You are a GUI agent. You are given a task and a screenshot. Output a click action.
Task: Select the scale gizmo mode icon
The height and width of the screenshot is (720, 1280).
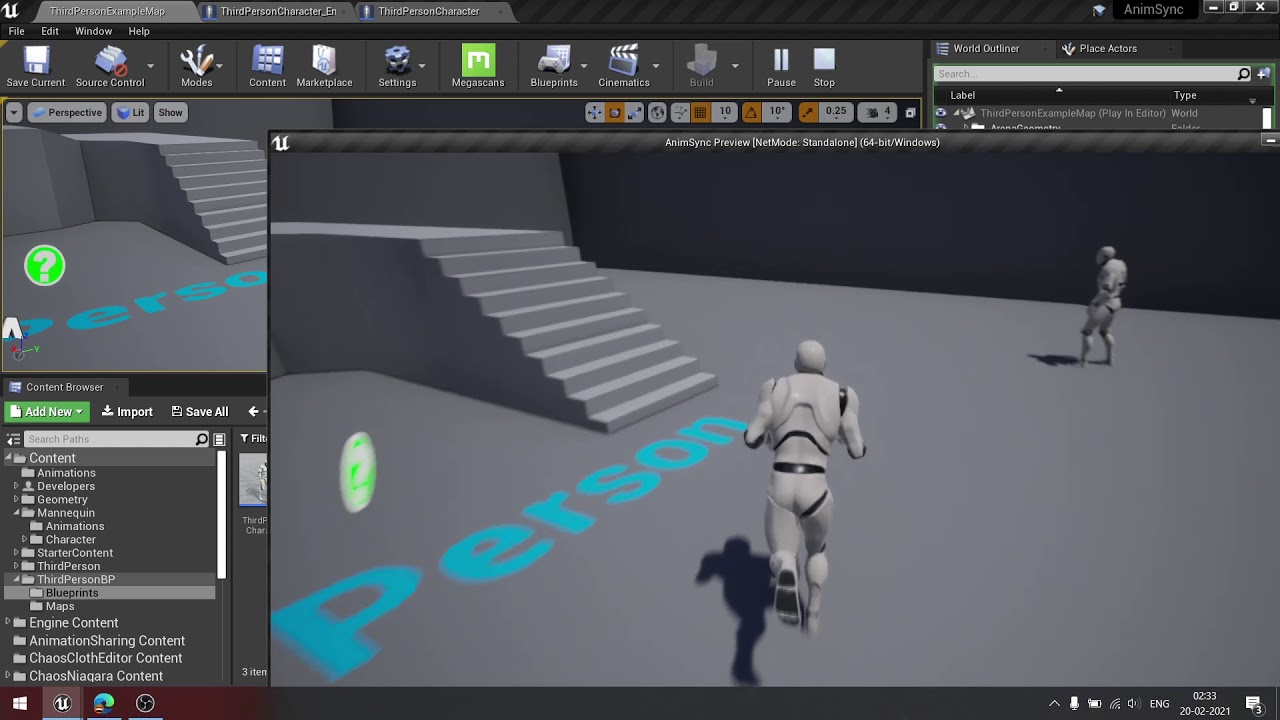point(635,112)
